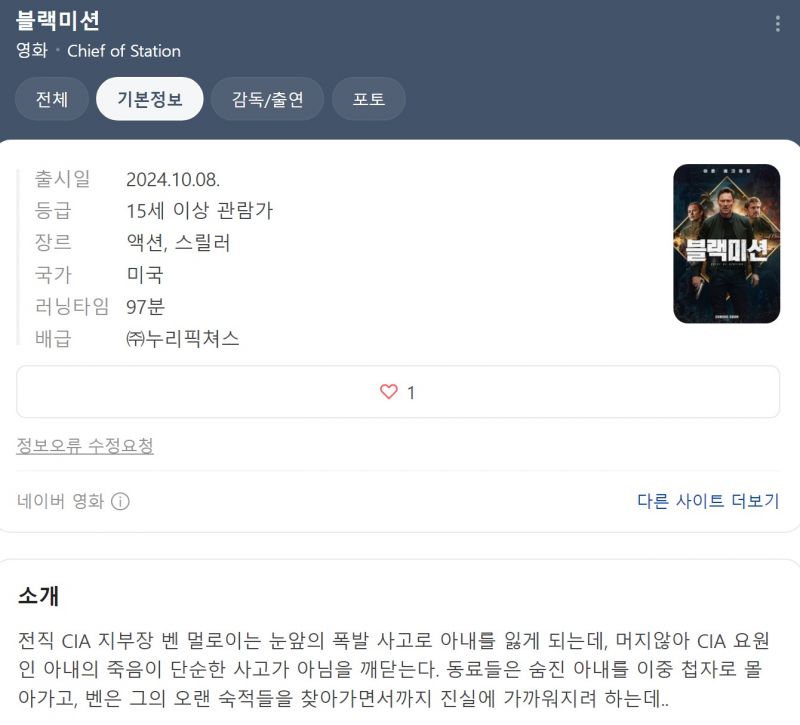This screenshot has width=800, height=725.
Task: Switch to the 감독/출연 tab
Action: tap(267, 99)
